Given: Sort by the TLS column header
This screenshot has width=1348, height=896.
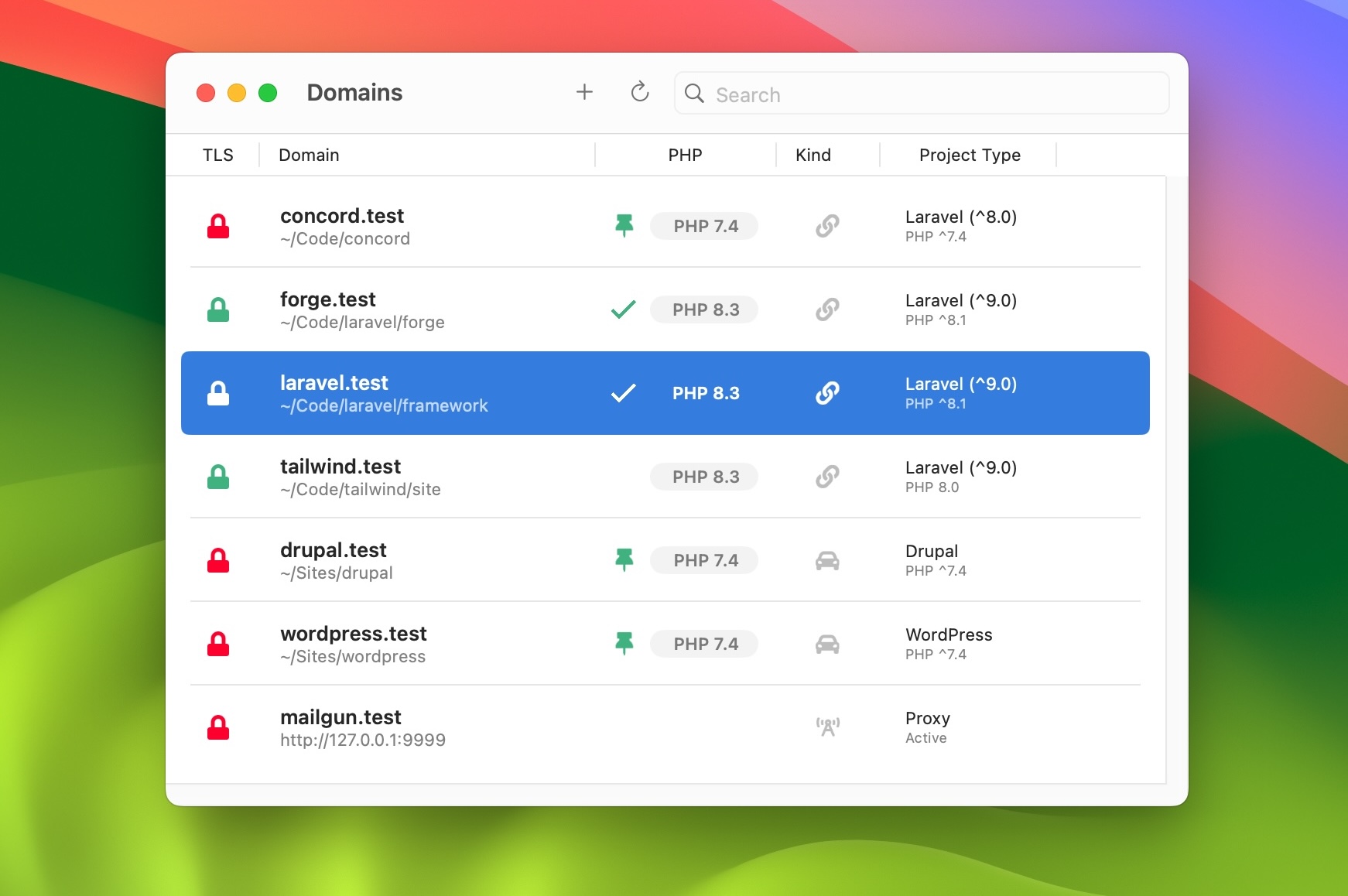Looking at the screenshot, I should click(217, 155).
